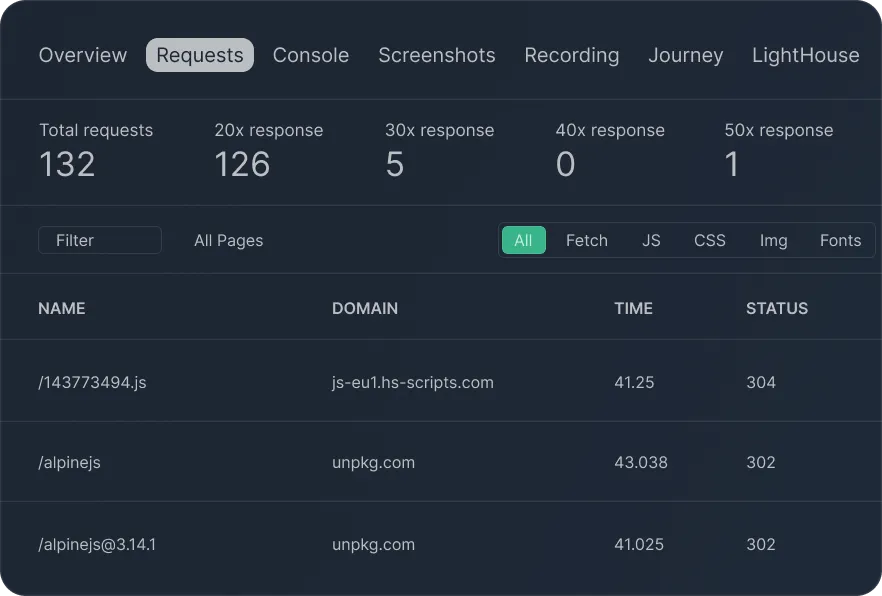This screenshot has width=882, height=596.
Task: Open the /143773494.js request row
Action: click(441, 382)
